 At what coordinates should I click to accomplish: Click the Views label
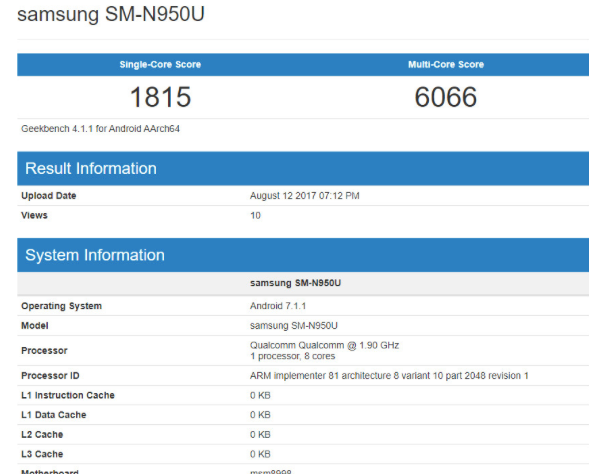[x=34, y=215]
